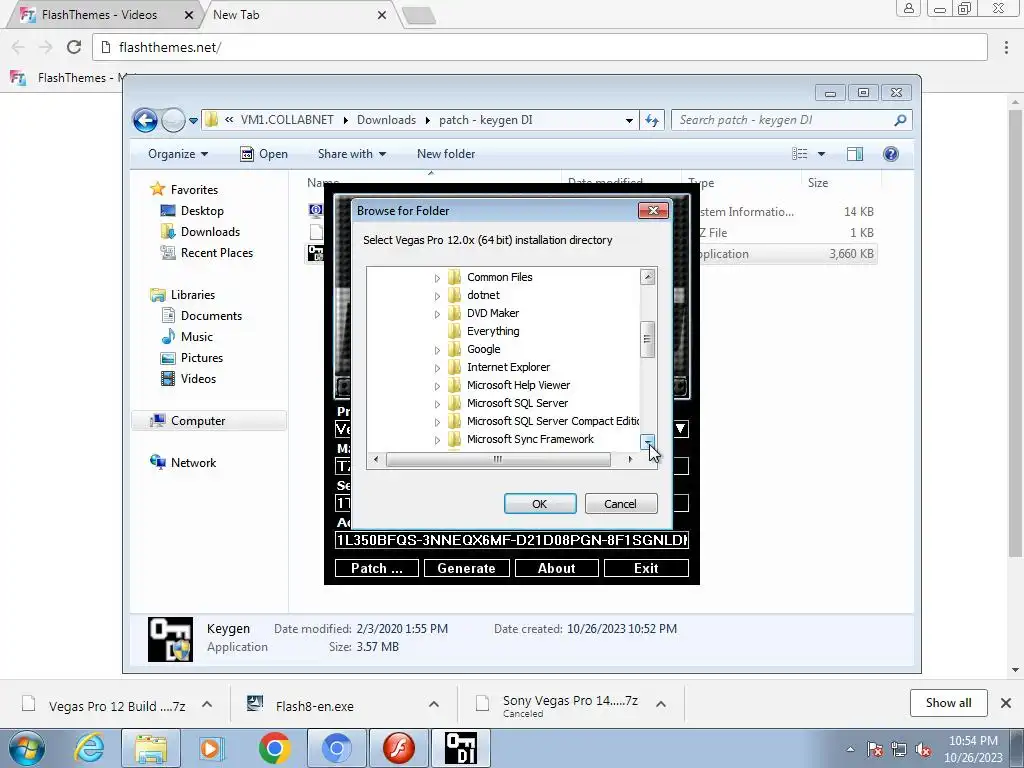Switch to the New Tab browser tab
The height and width of the screenshot is (768, 1024).
point(236,15)
